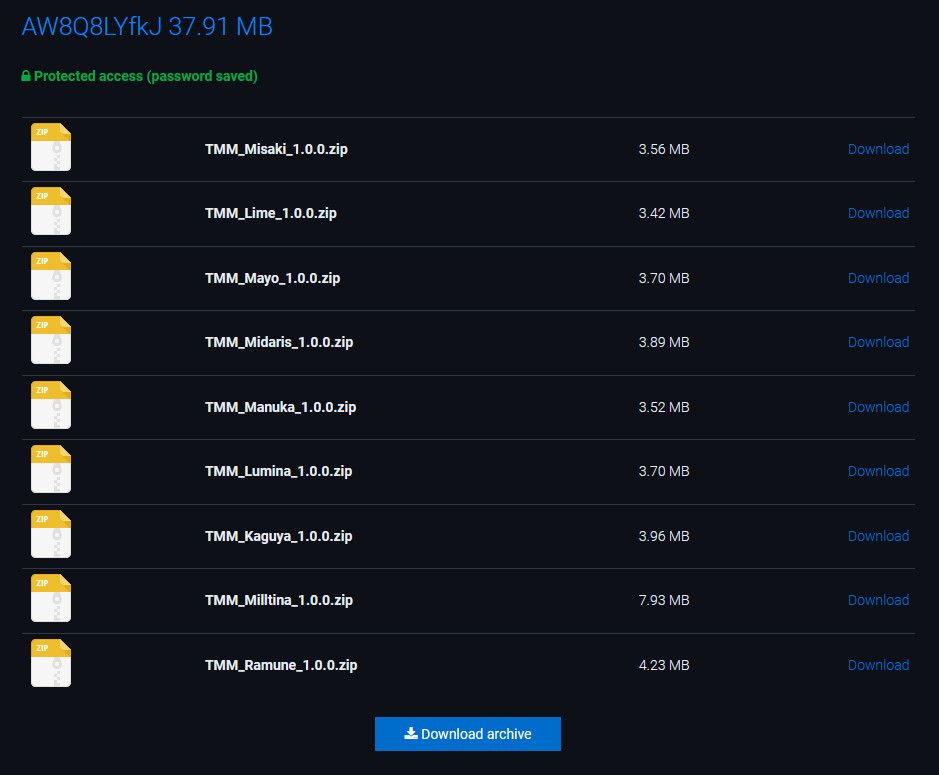The height and width of the screenshot is (775, 939).
Task: Download the TMM_Lumina_1.0.0.zip file
Action: point(879,471)
